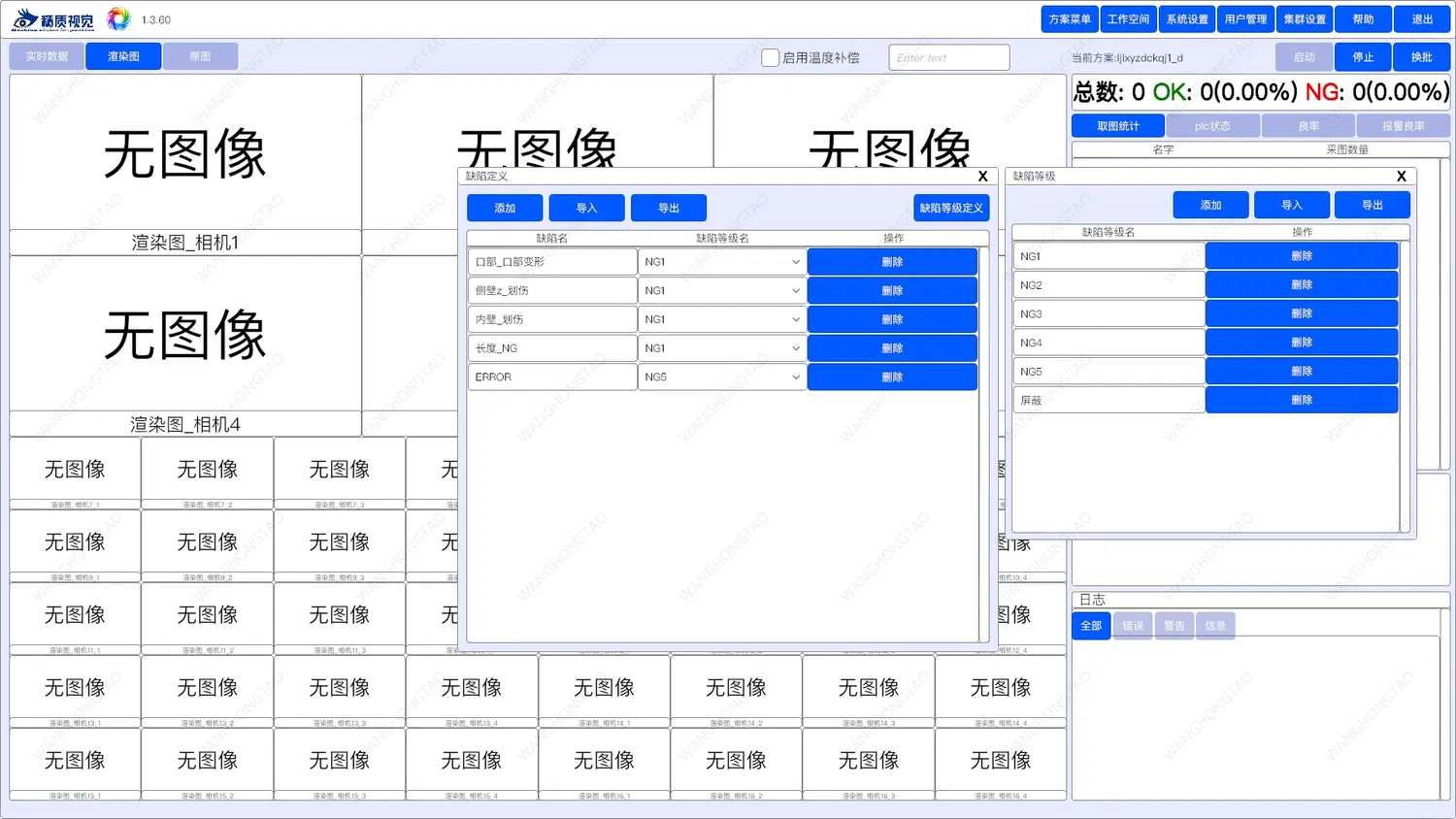Viewport: 1456px width, 819px height.
Task: Click the 停止 button
Action: coord(1363,57)
